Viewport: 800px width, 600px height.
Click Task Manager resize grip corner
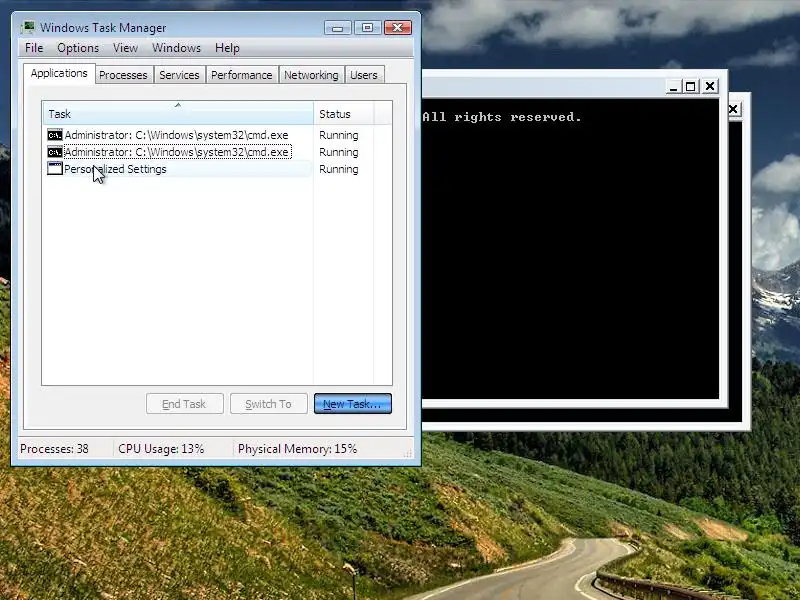[408, 453]
